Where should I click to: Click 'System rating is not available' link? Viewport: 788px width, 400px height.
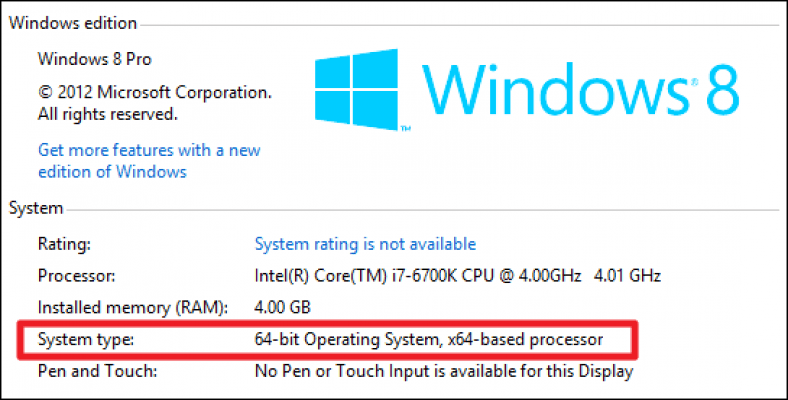365,244
